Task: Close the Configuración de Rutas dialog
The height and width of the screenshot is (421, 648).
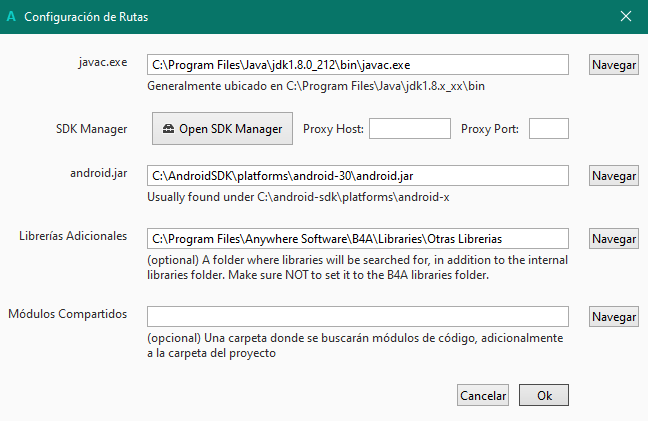Action: (x=626, y=16)
